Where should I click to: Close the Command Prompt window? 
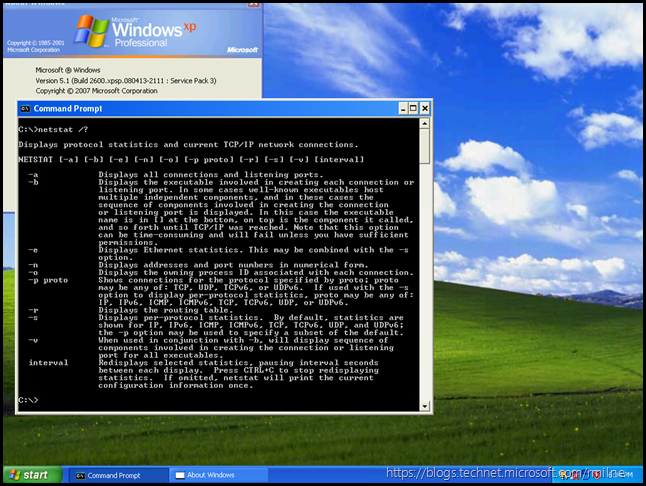(x=424, y=109)
